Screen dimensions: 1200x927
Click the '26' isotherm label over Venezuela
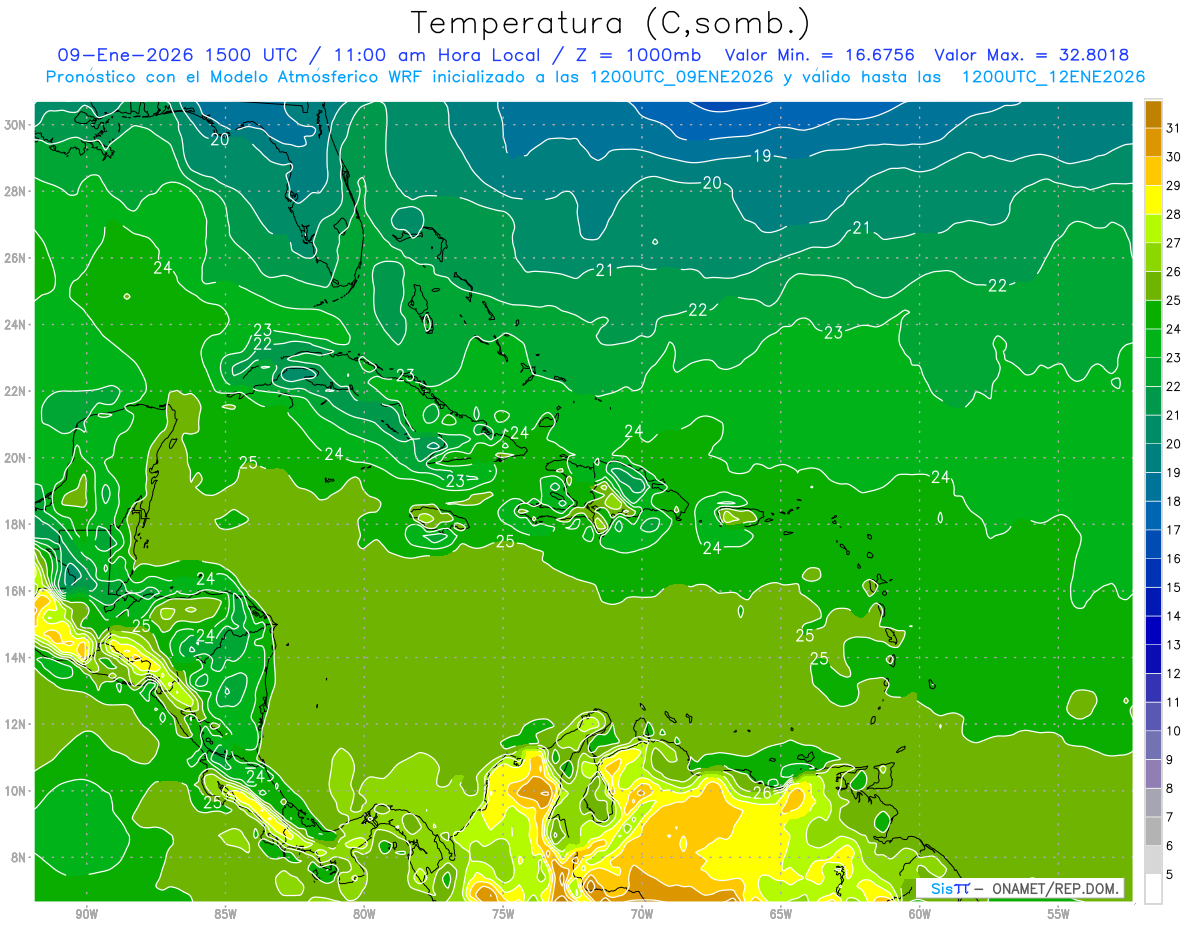[x=762, y=792]
